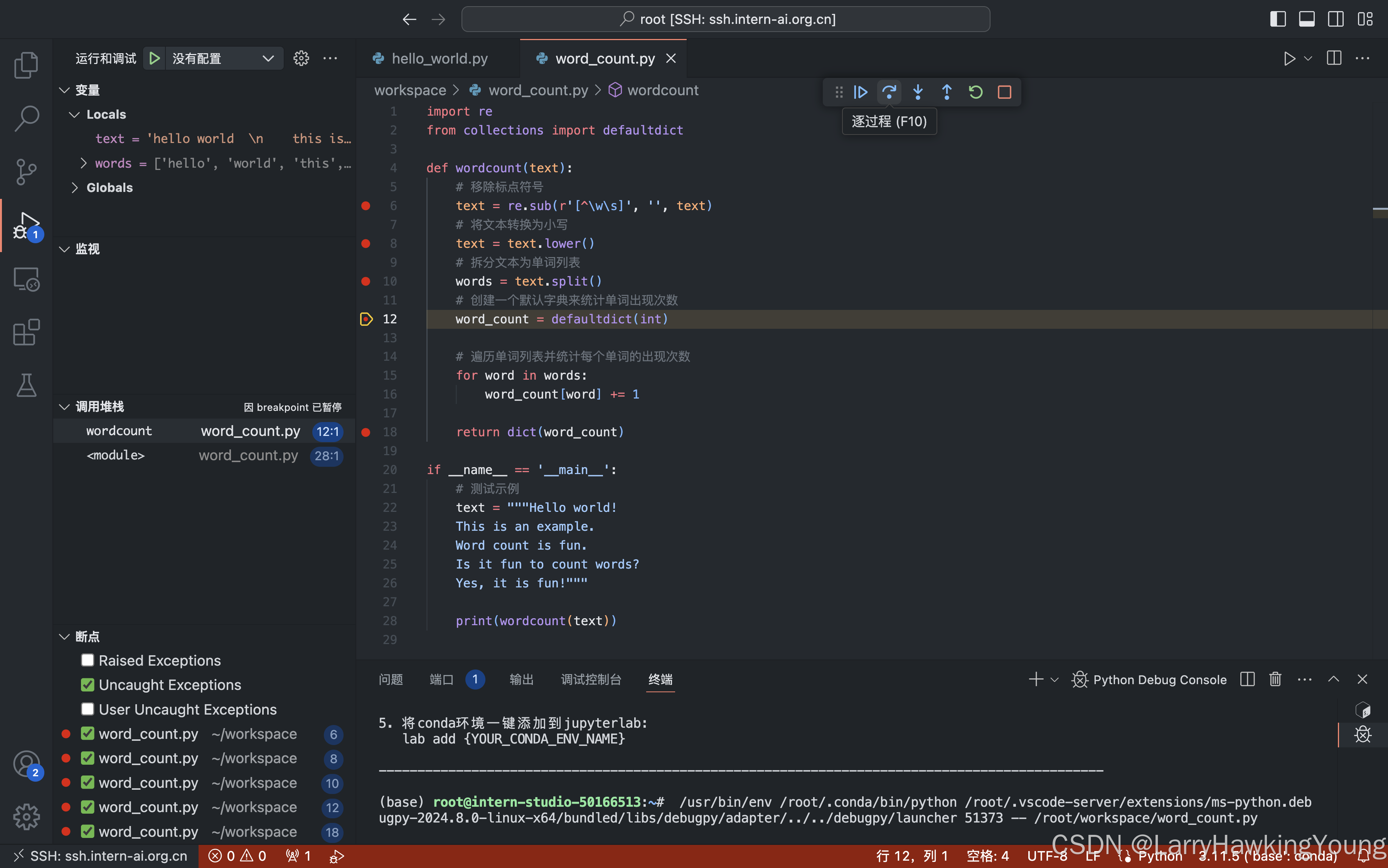Switch to the 问题 panel tab
The width and height of the screenshot is (1388, 868).
coord(391,679)
